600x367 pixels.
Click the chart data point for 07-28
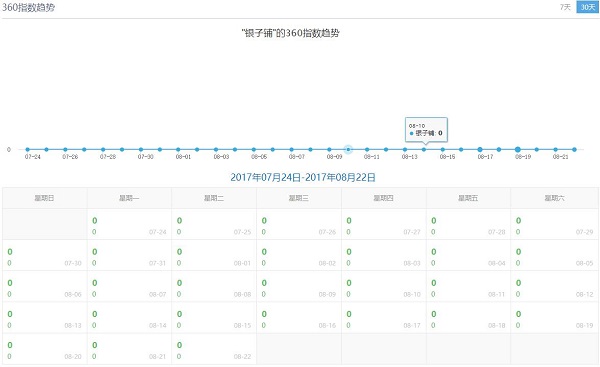click(x=103, y=150)
